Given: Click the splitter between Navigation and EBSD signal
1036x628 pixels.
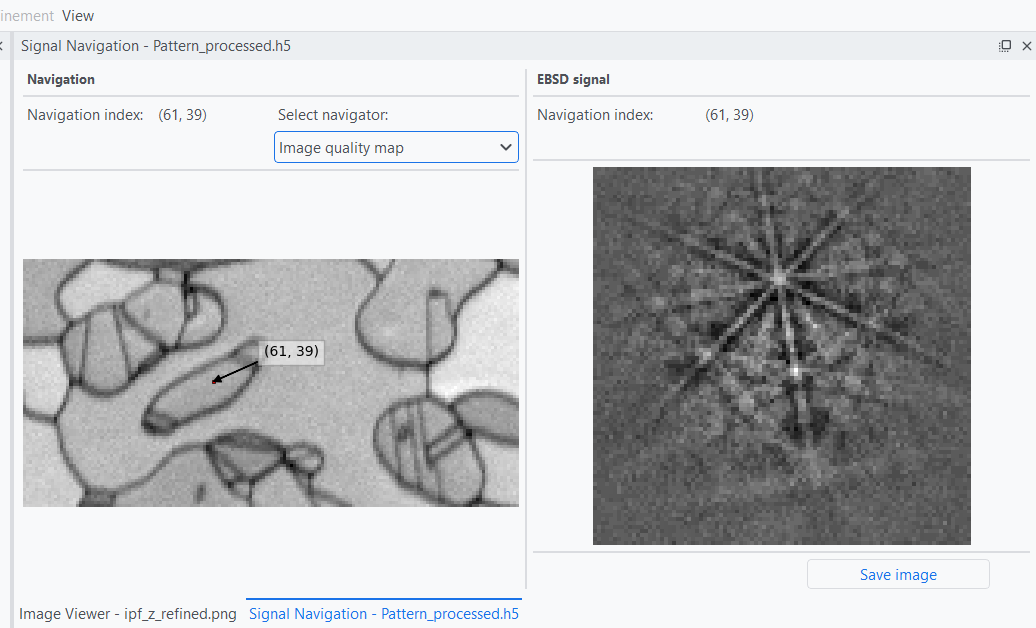Looking at the screenshot, I should click(526, 330).
